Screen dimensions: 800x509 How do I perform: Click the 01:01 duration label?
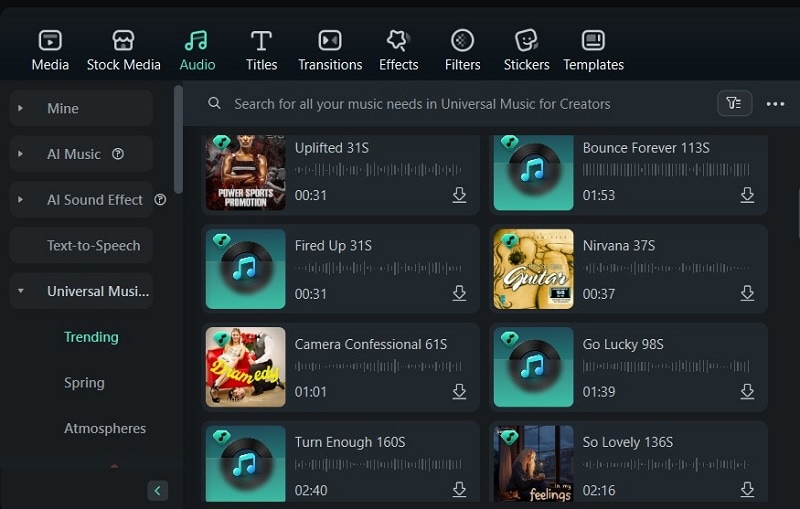point(310,392)
